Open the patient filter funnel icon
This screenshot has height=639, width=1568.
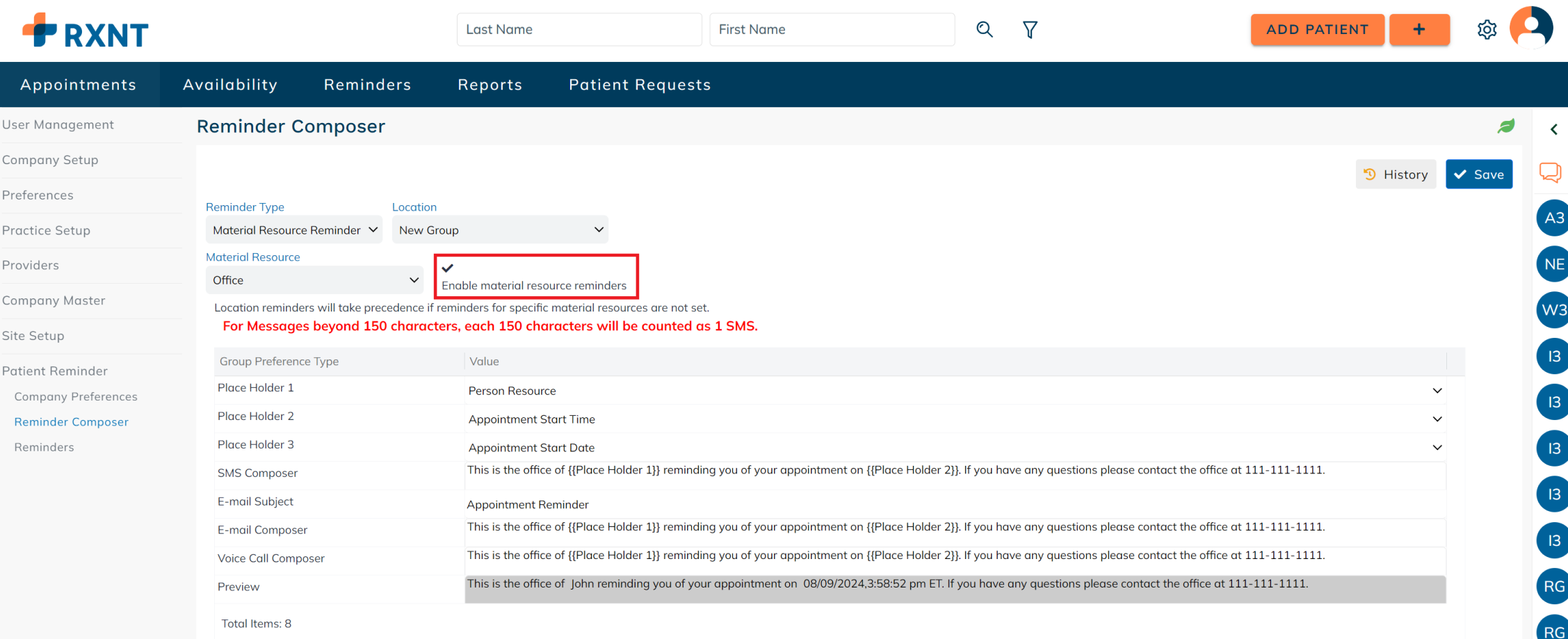coord(1030,29)
